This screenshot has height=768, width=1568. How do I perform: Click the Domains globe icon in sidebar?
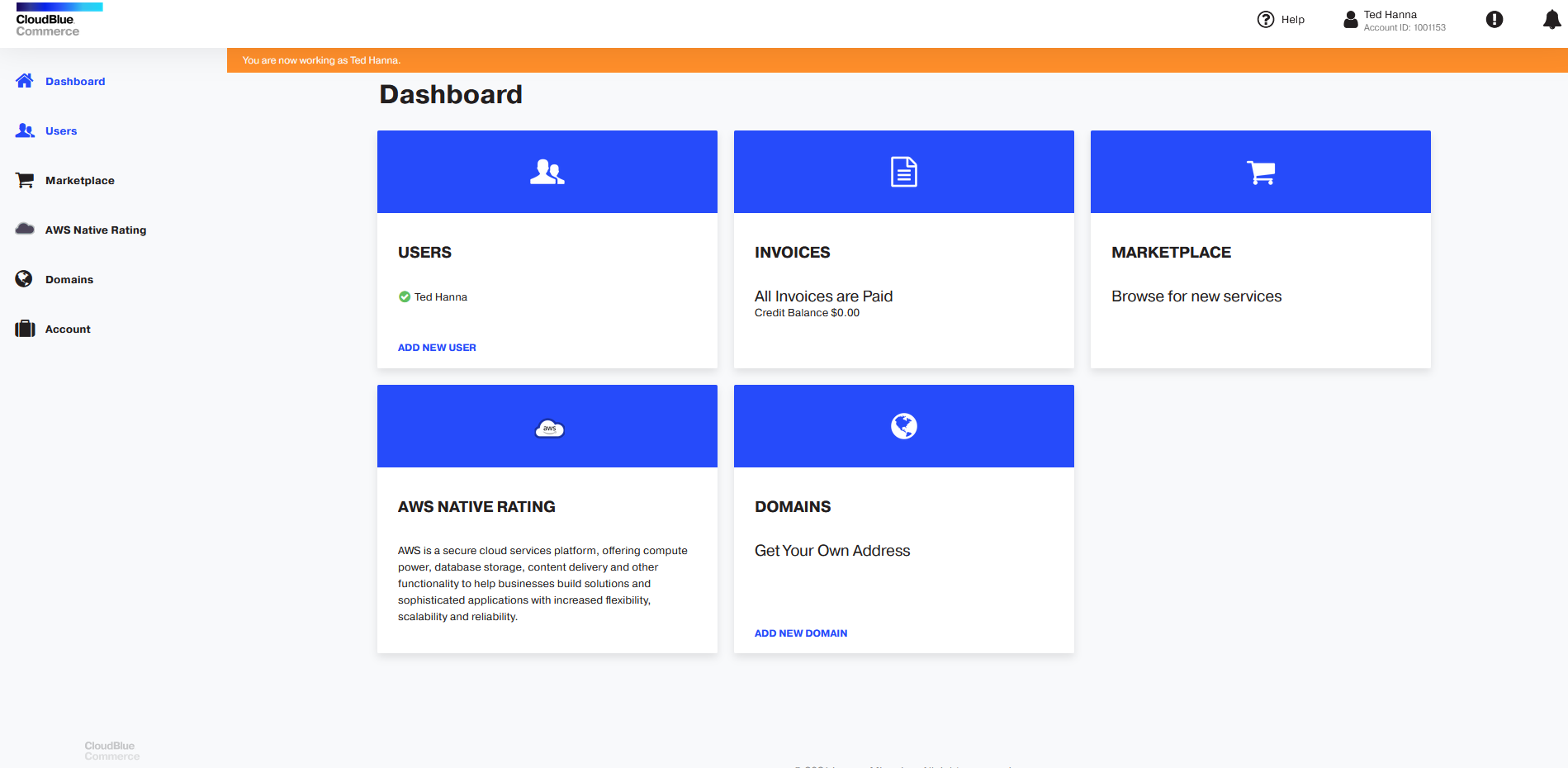coord(24,279)
